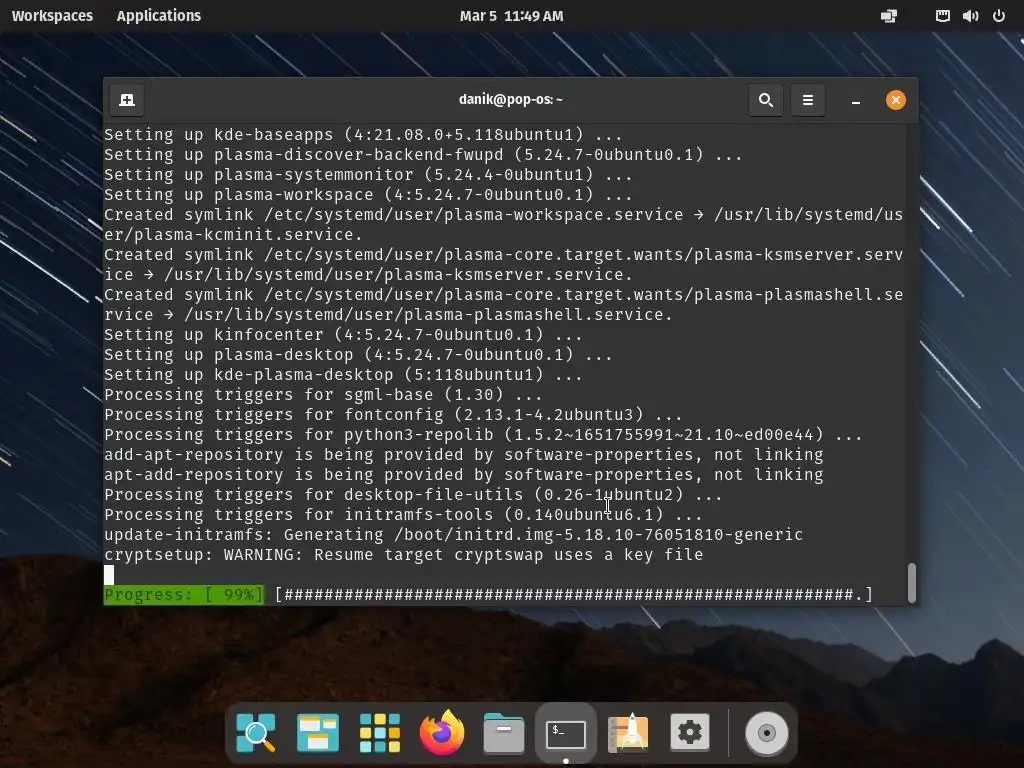1024x768 pixels.
Task: Open the Applications menu
Action: 159,16
